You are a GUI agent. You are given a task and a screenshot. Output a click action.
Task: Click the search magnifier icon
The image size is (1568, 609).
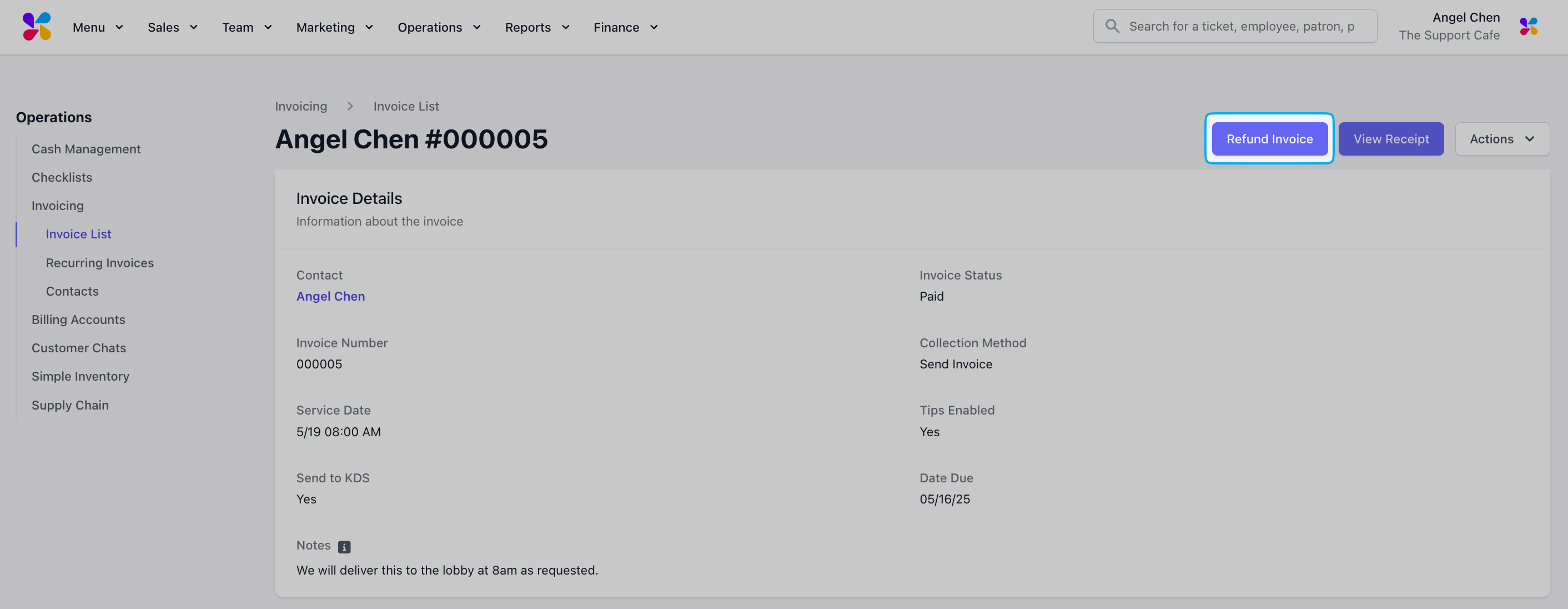[1112, 26]
